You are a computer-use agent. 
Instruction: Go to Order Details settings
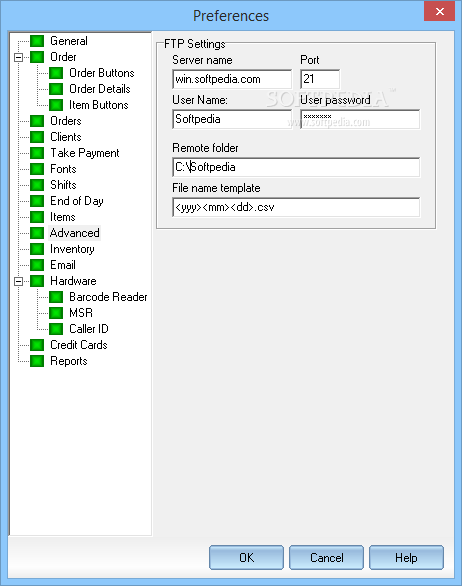click(100, 89)
